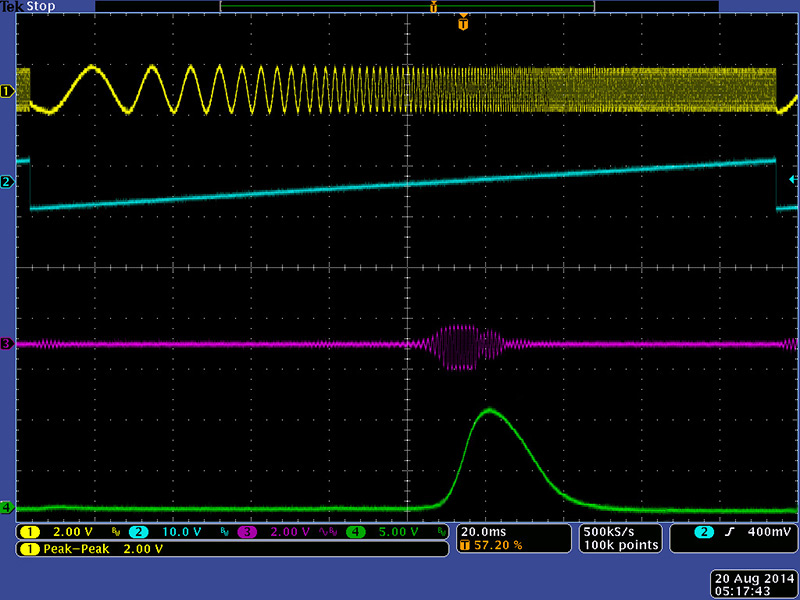Click the channel 1 vertical scale 2.00 V
Image resolution: width=800 pixels, height=600 pixels.
73,532
